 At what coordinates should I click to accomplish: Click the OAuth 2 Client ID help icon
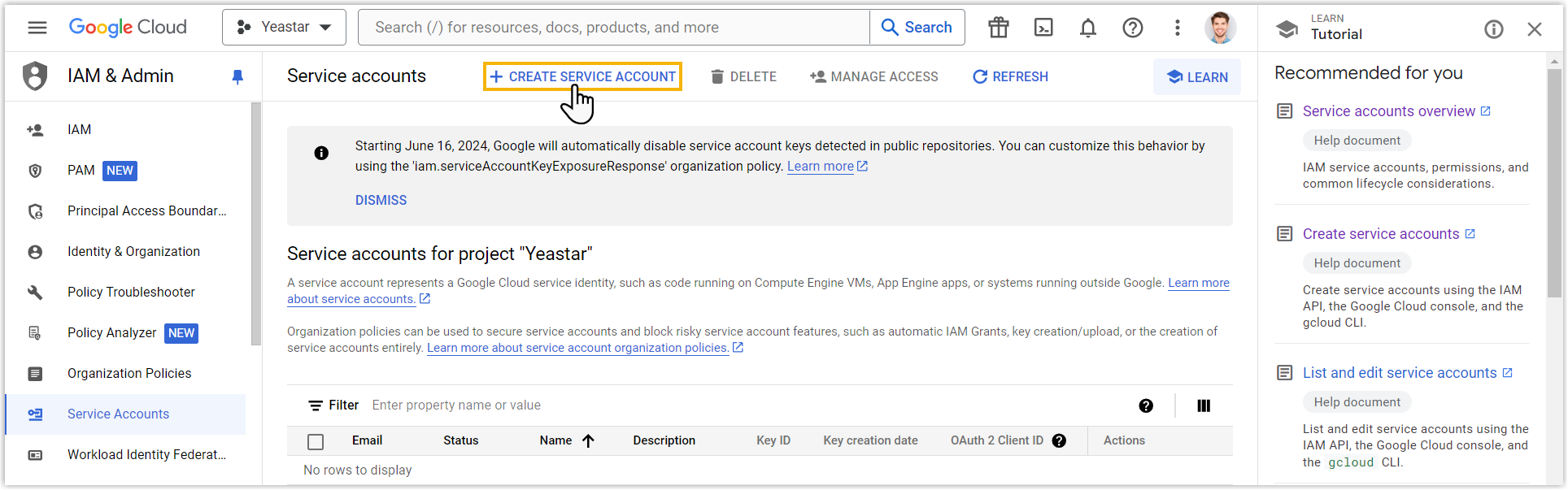1059,440
